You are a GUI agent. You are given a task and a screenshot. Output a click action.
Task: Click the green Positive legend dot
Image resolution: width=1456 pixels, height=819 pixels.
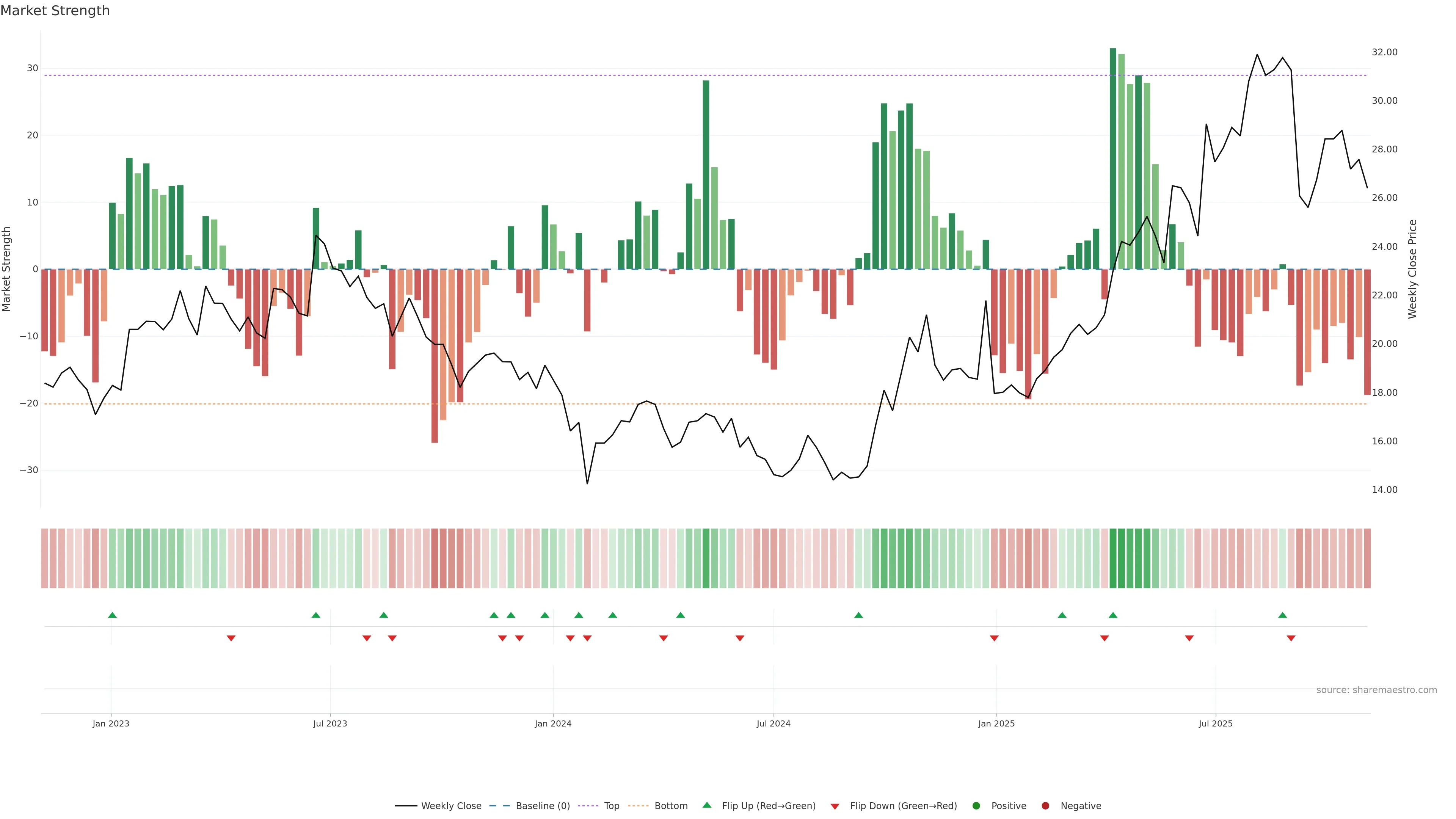click(x=976, y=806)
